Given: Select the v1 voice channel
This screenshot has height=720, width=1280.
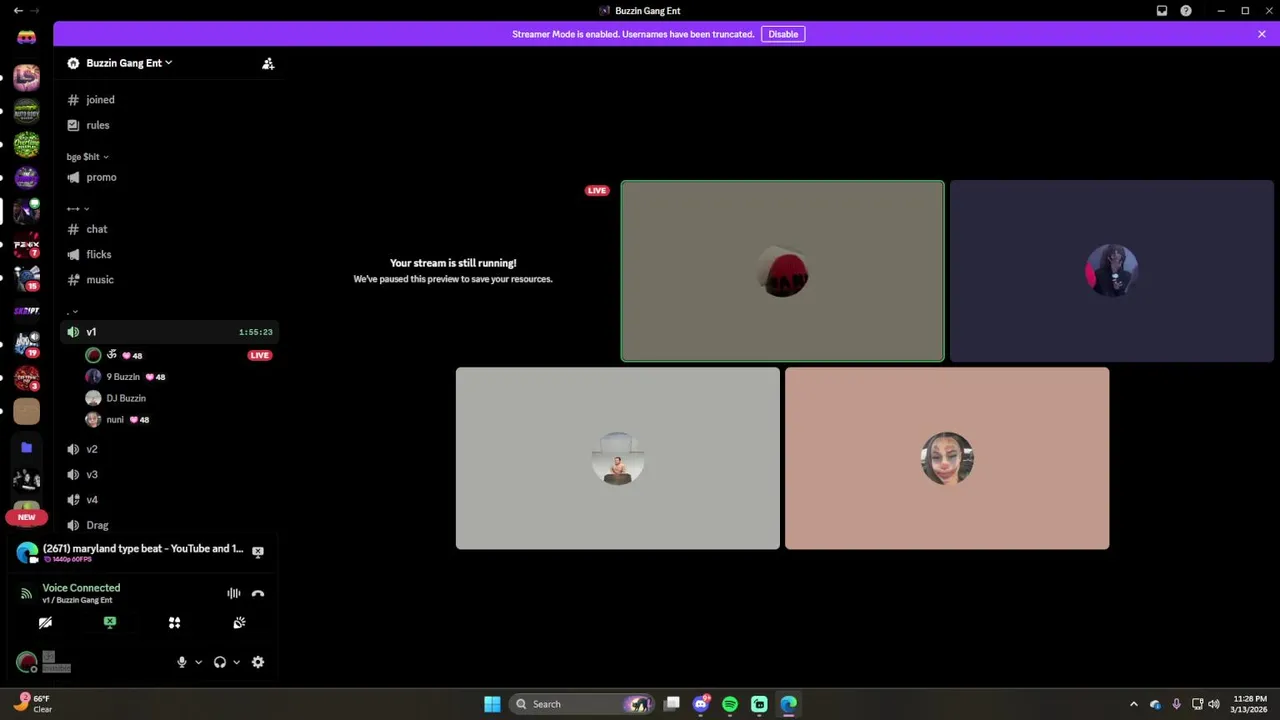Looking at the screenshot, I should tap(168, 332).
